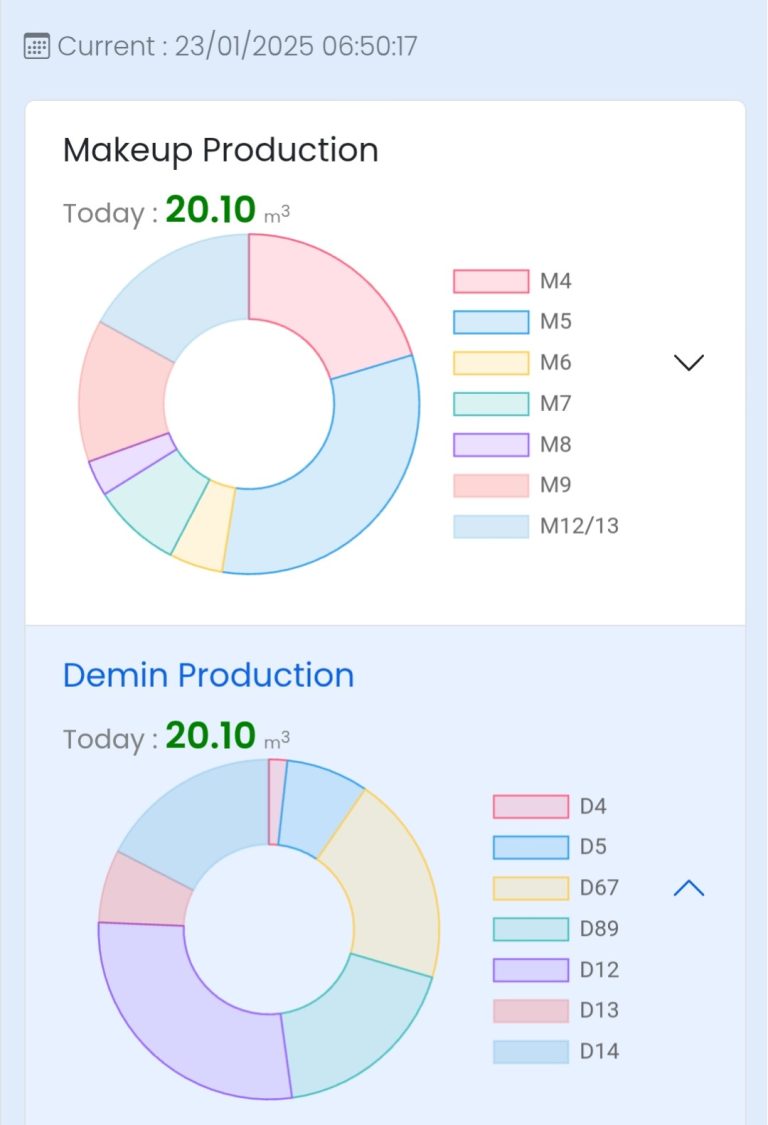768x1125 pixels.
Task: Toggle M5 series in Makeup legend
Action: tap(490, 322)
